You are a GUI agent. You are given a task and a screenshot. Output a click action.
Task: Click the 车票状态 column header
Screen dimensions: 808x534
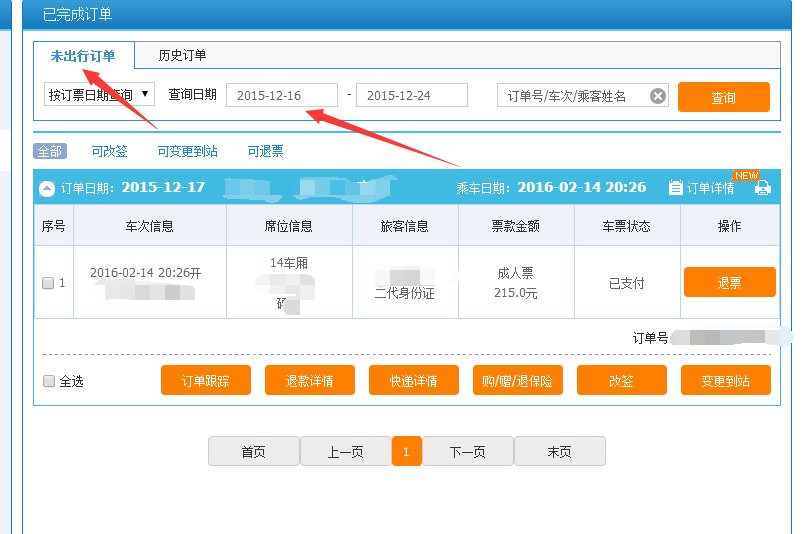[x=627, y=226]
